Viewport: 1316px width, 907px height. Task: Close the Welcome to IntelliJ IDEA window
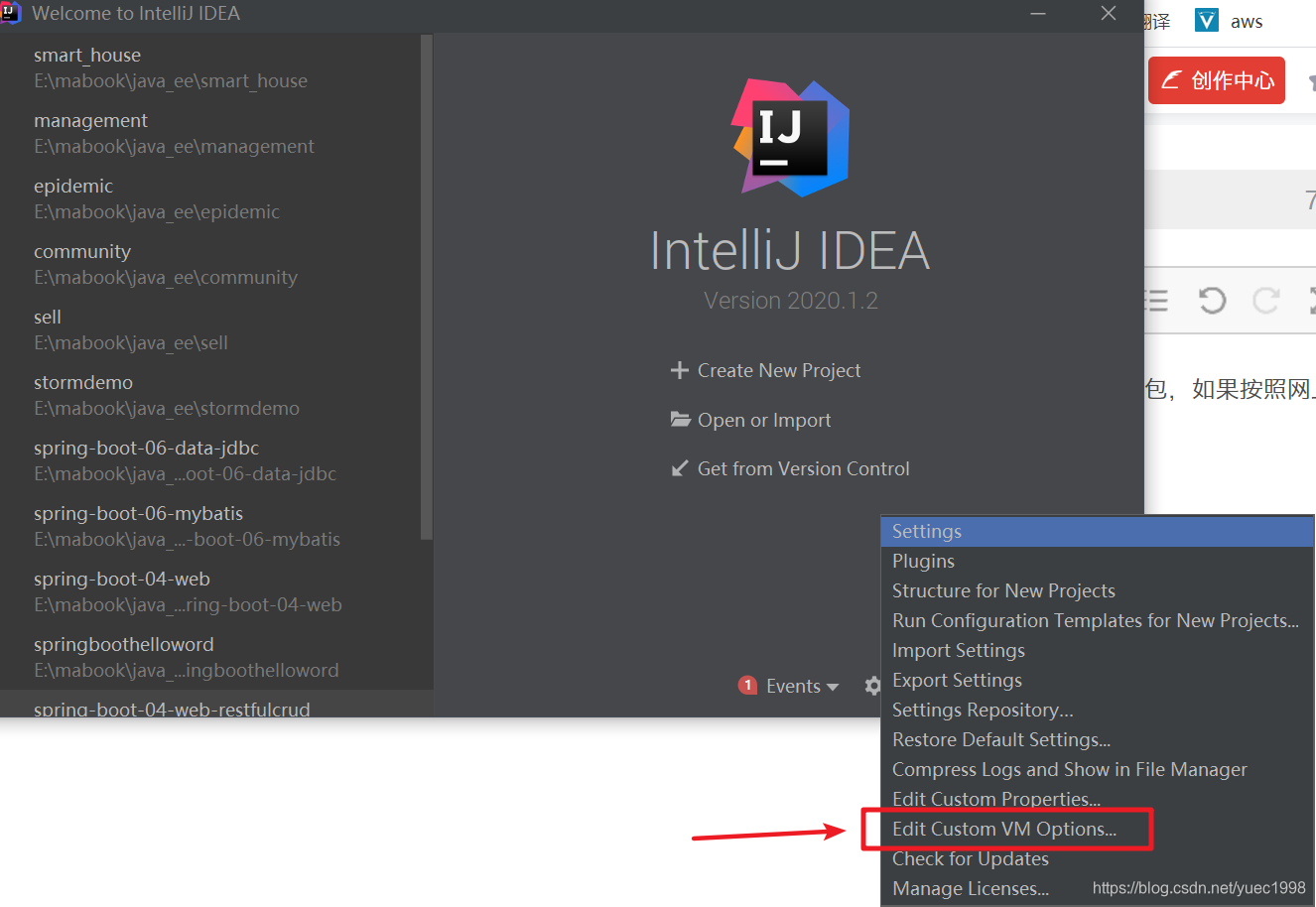[1109, 13]
